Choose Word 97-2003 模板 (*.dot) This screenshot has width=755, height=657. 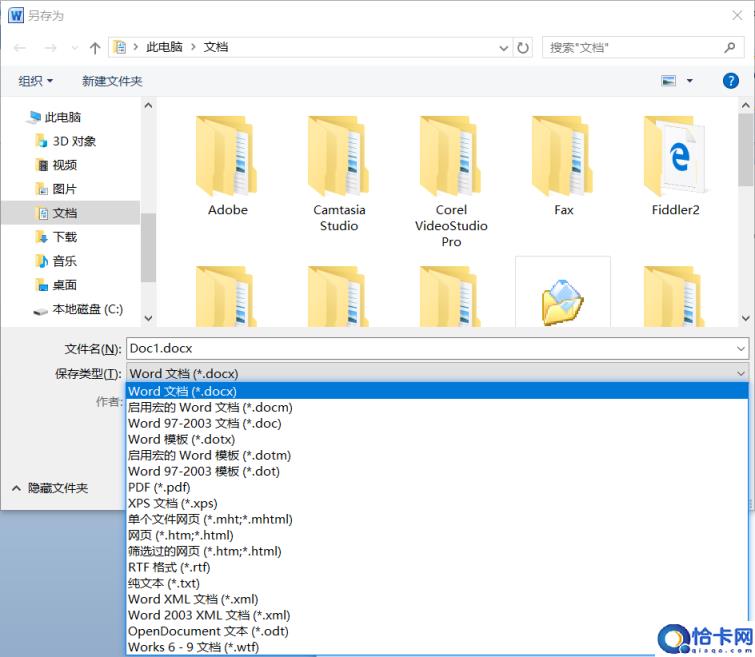pos(437,471)
